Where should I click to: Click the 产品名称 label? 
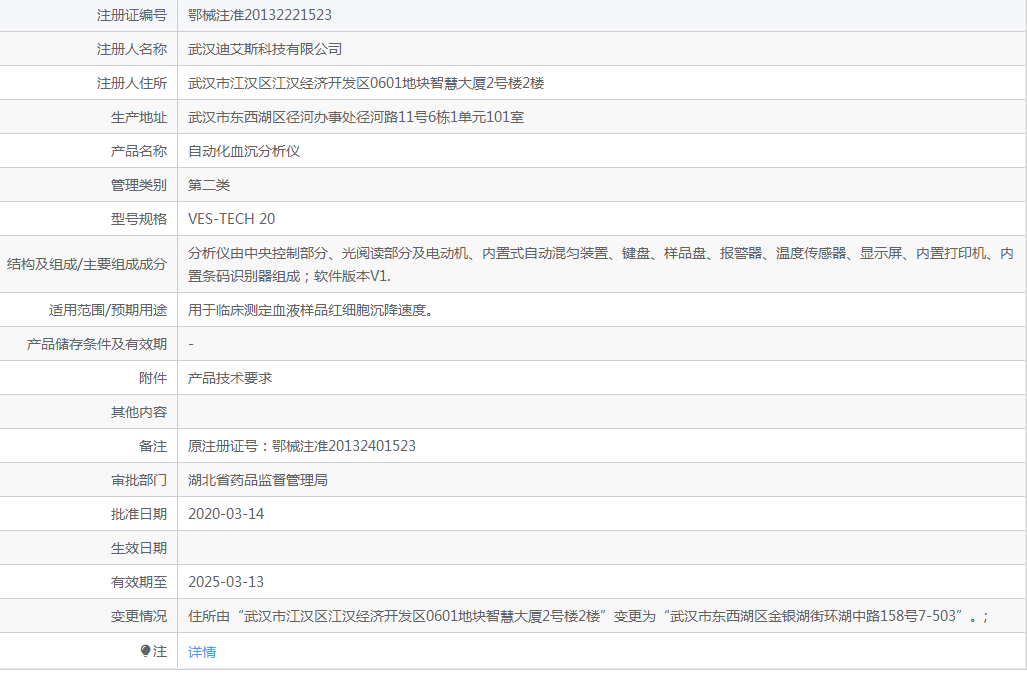(x=139, y=151)
